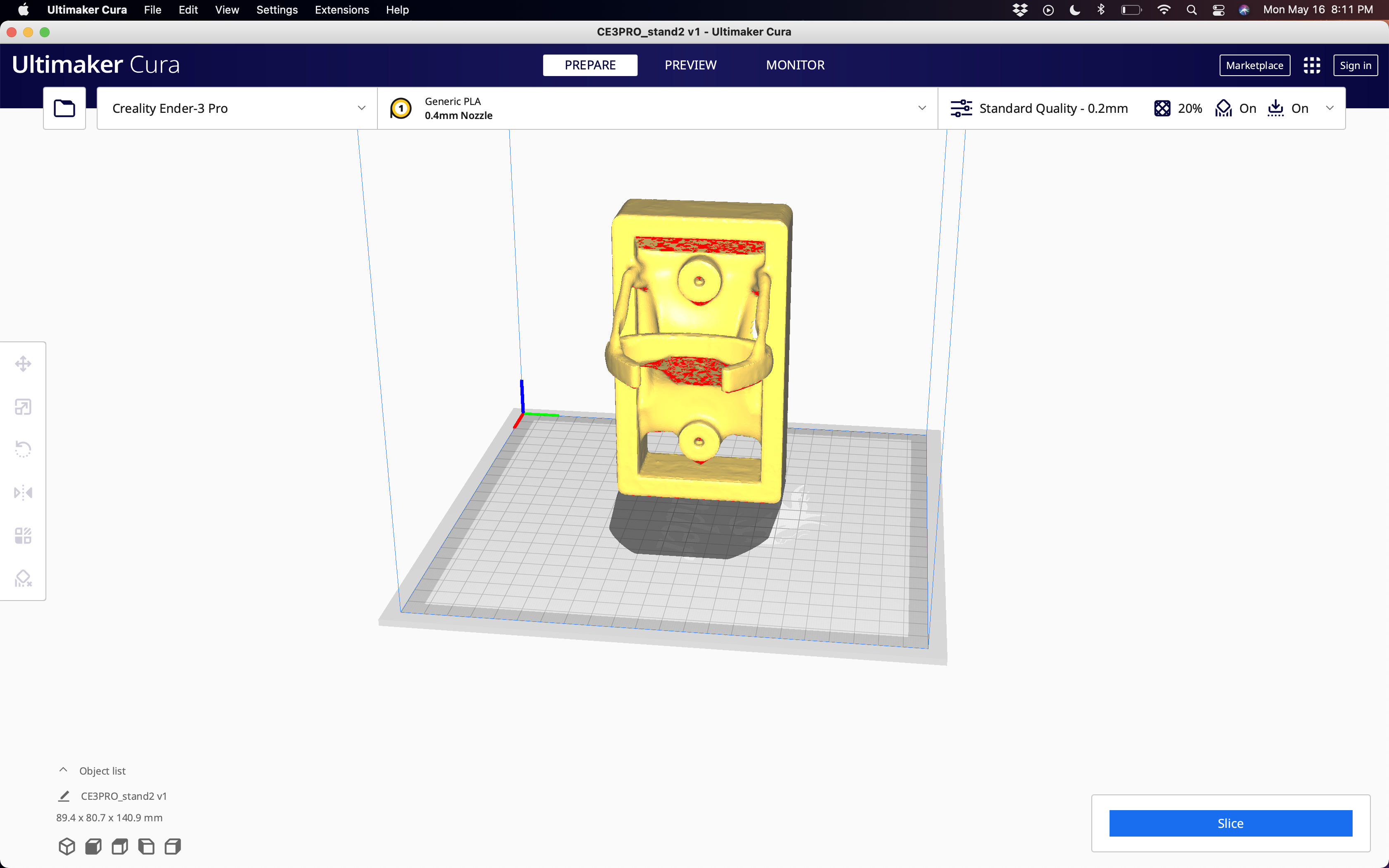Open the Extensions menu
Image resolution: width=1389 pixels, height=868 pixels.
341,10
